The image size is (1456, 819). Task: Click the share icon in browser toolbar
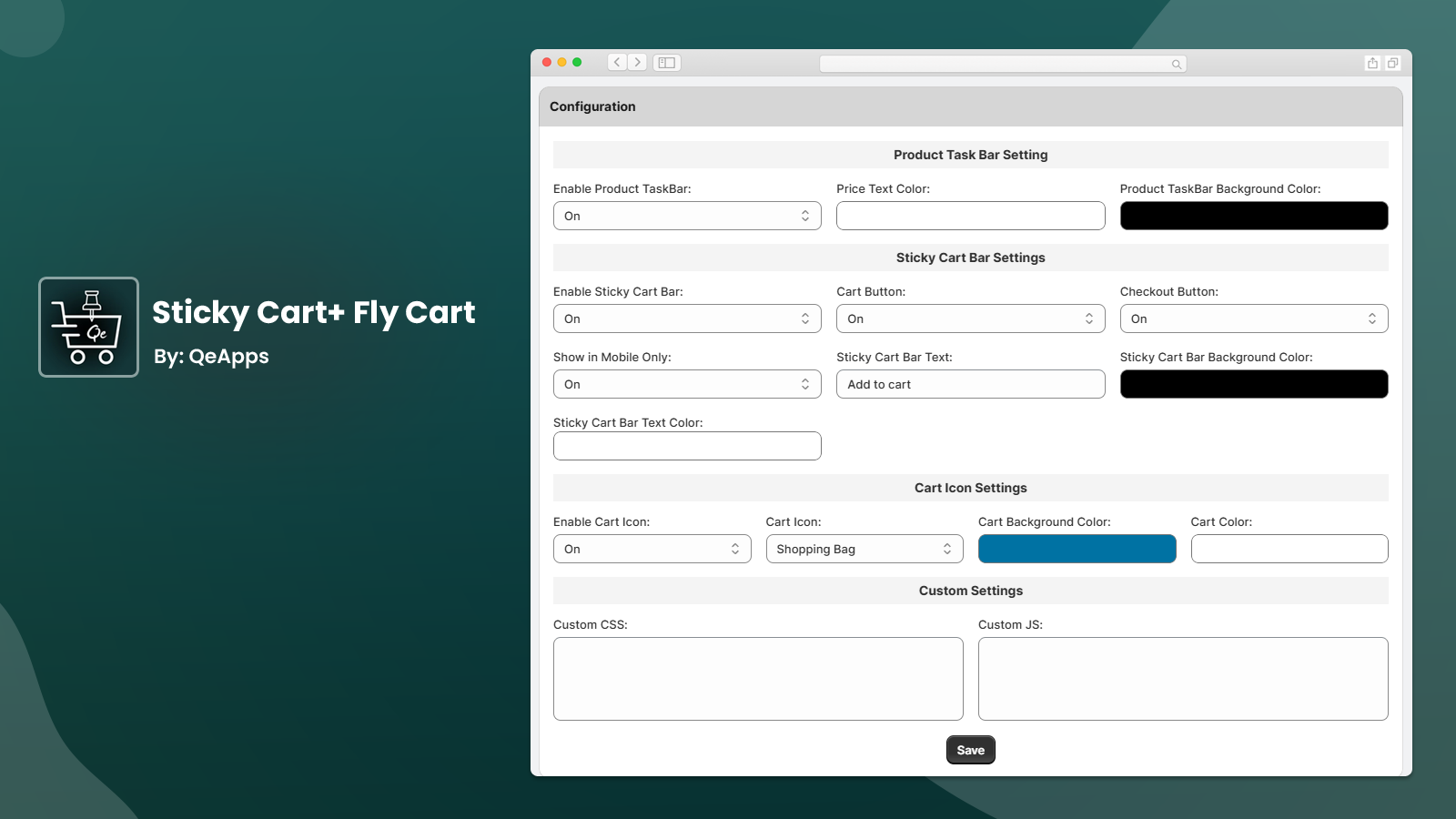[1372, 63]
